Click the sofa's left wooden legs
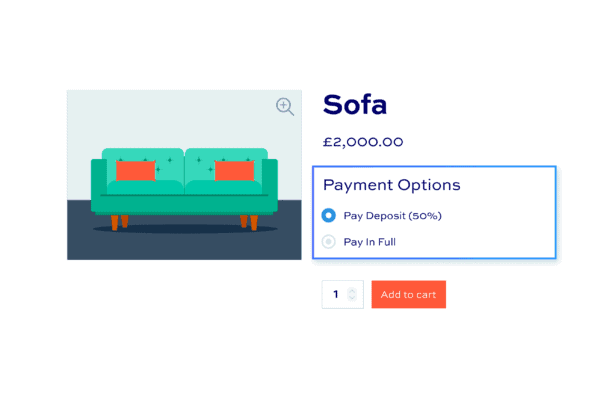Screen dimensions: 600x400 click(119, 222)
